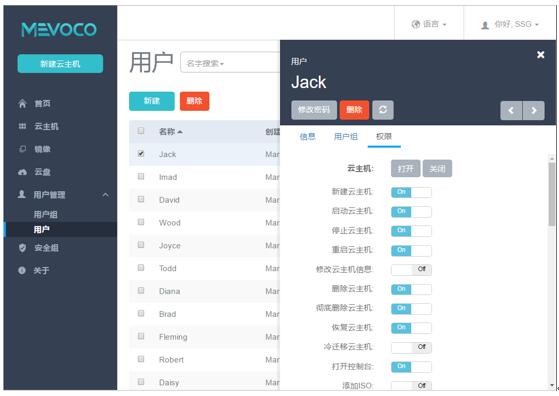
Task: Toggle 启动云主机 permission switch
Action: coord(411,212)
